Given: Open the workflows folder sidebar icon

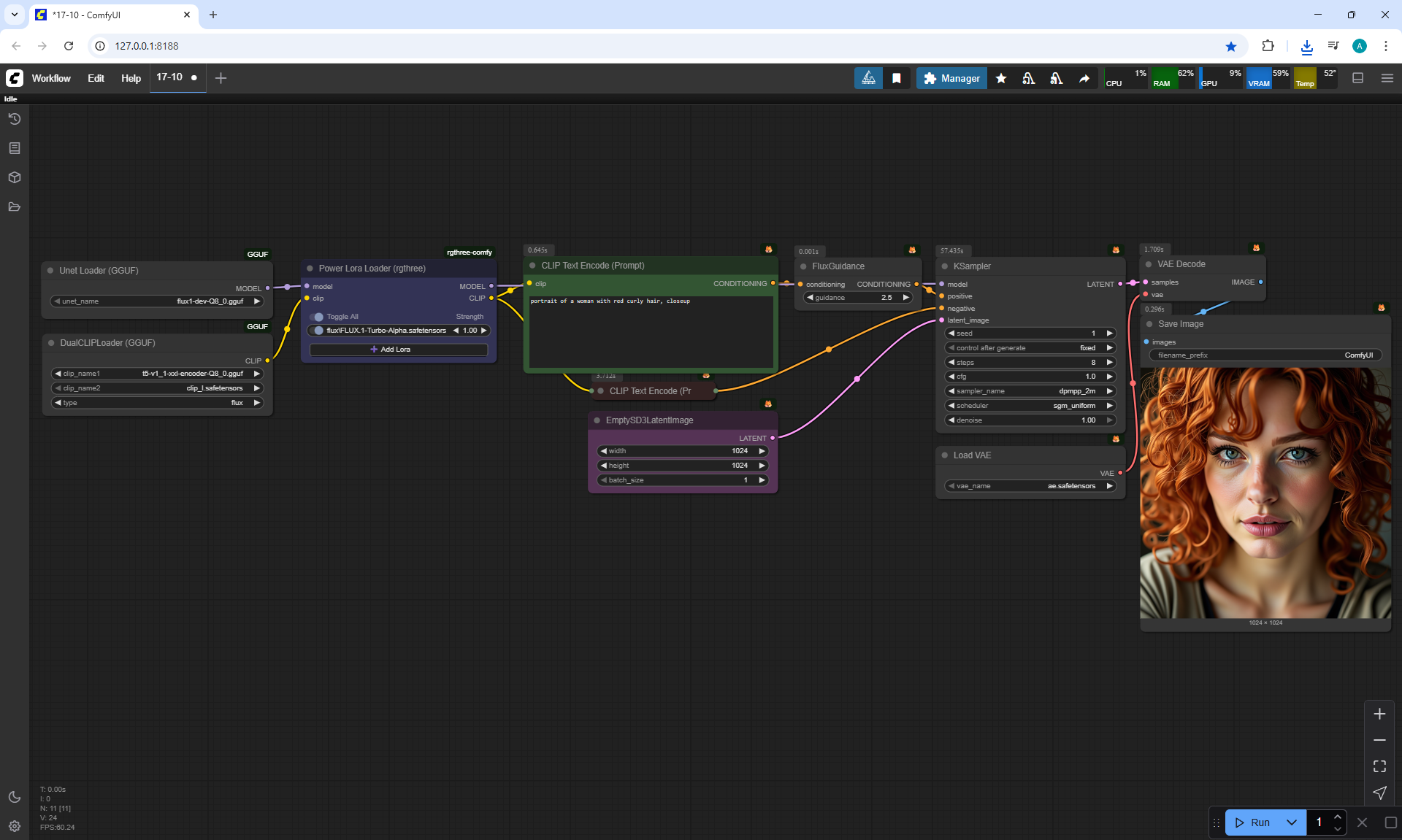Looking at the screenshot, I should pos(14,207).
